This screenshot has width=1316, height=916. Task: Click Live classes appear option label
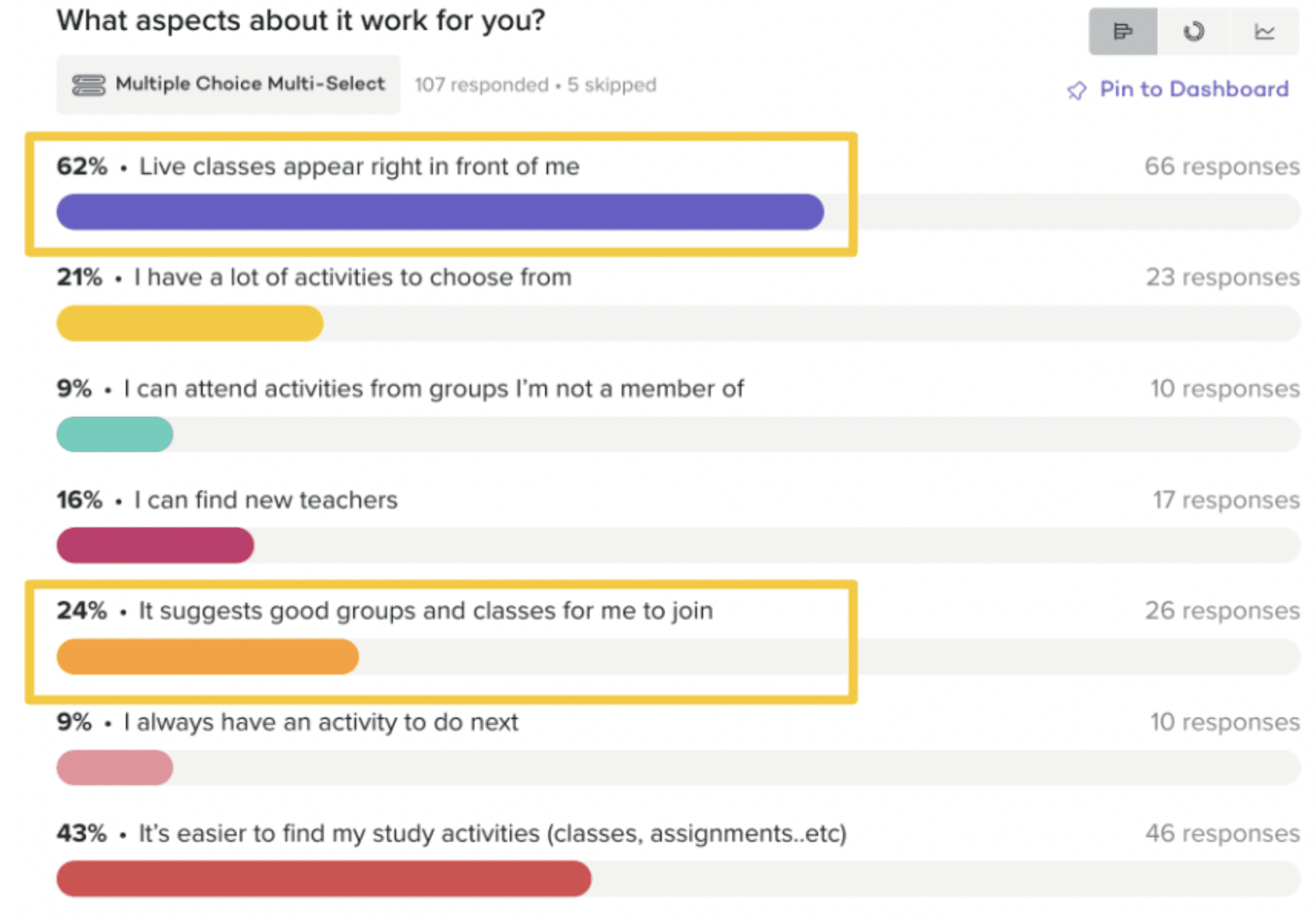[x=359, y=167]
